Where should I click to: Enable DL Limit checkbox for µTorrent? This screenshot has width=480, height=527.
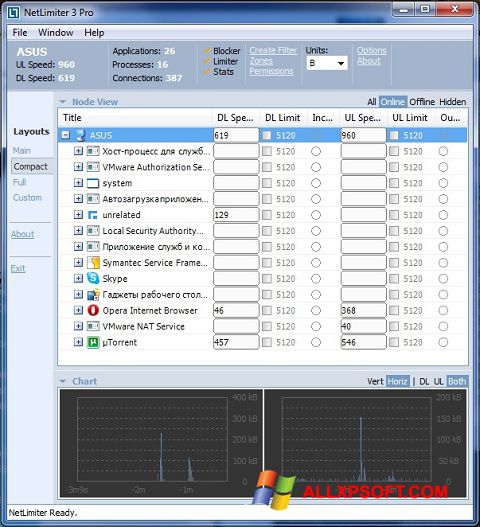(x=267, y=342)
